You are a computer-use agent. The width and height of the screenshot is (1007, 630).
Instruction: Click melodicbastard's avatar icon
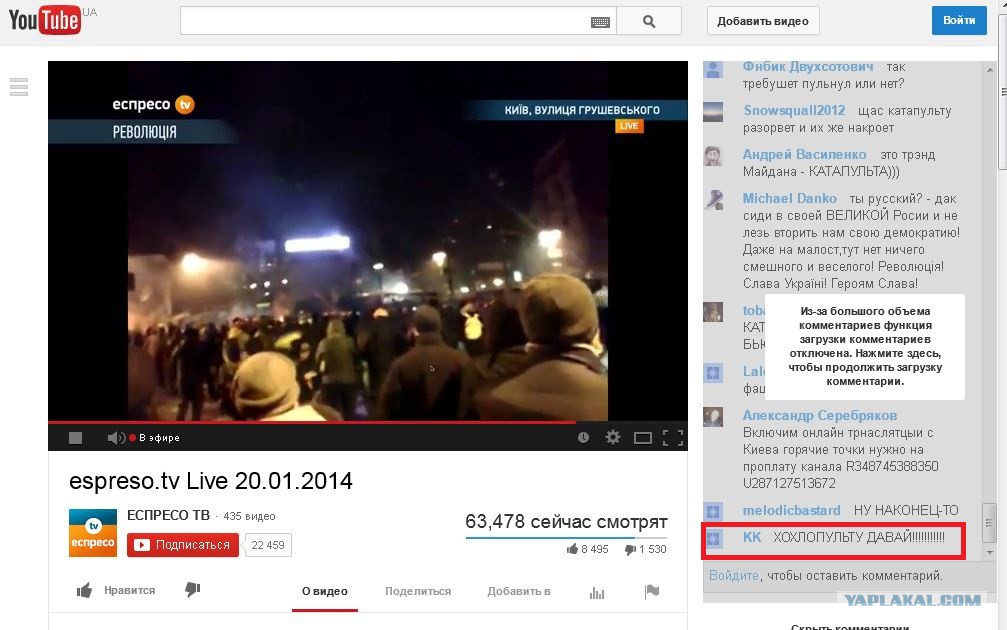tap(714, 512)
